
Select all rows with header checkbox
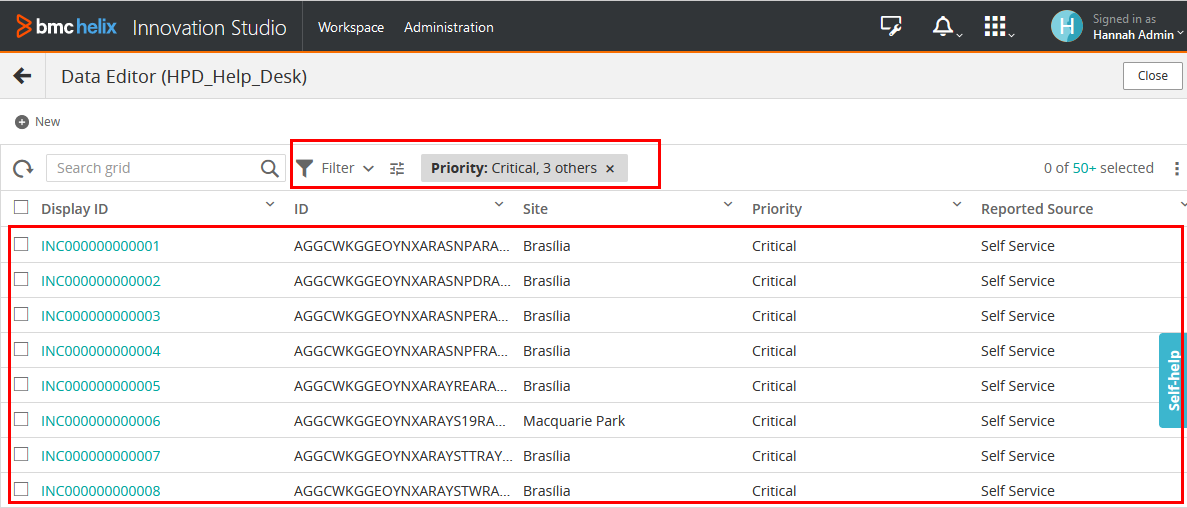(x=21, y=208)
